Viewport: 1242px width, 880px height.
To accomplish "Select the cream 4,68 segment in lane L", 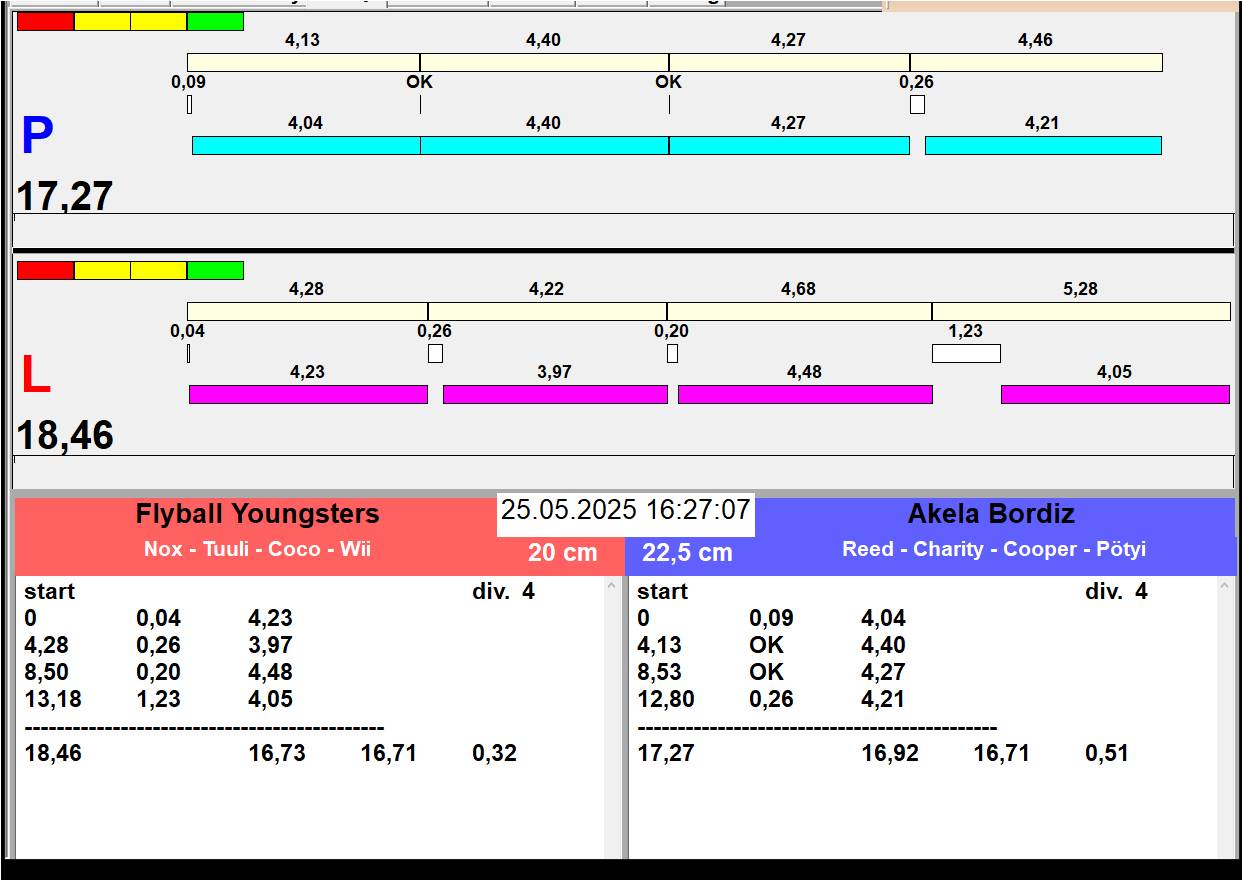I will (x=799, y=311).
